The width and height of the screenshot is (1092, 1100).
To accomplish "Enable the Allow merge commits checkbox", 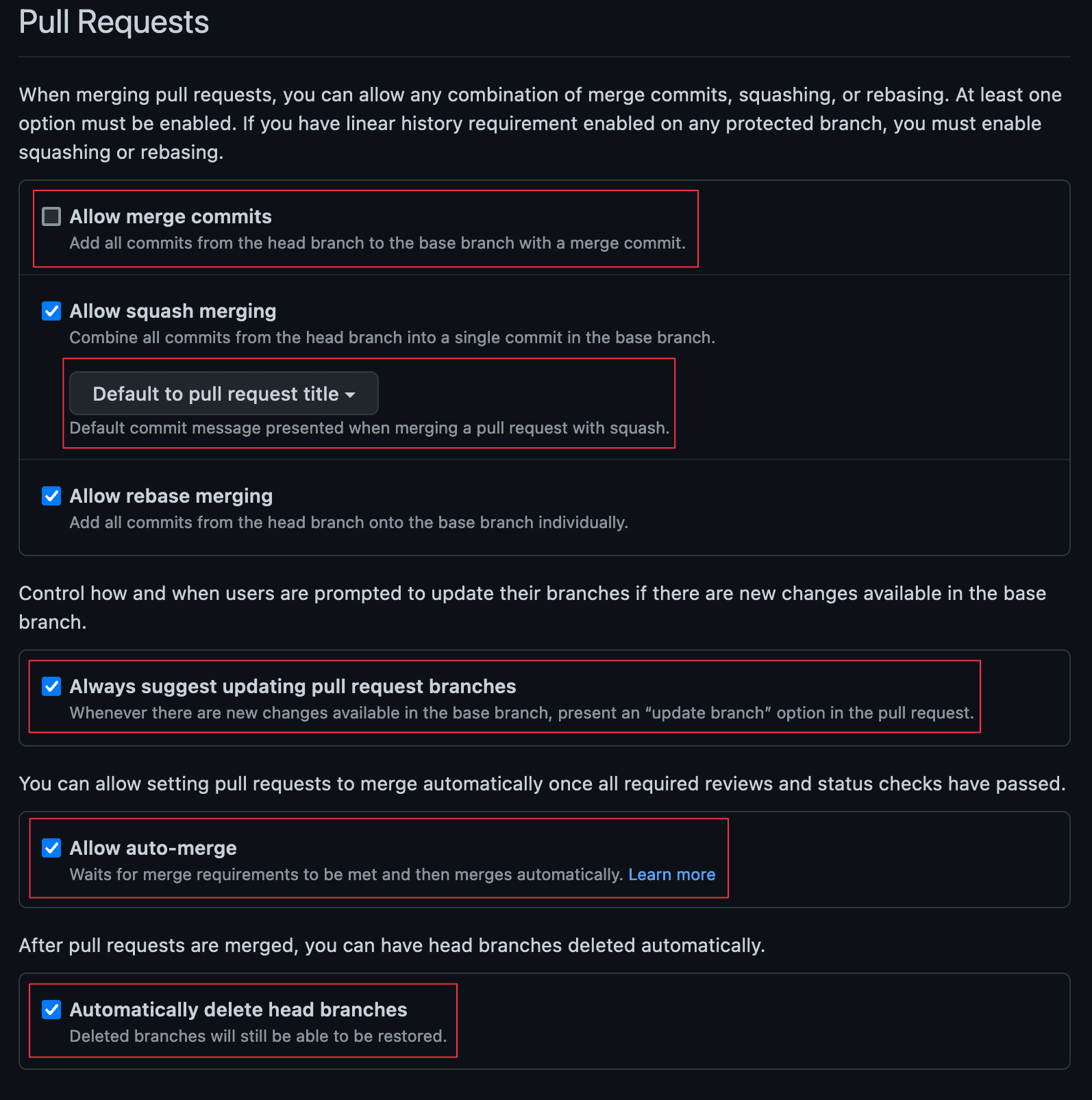I will (x=51, y=217).
